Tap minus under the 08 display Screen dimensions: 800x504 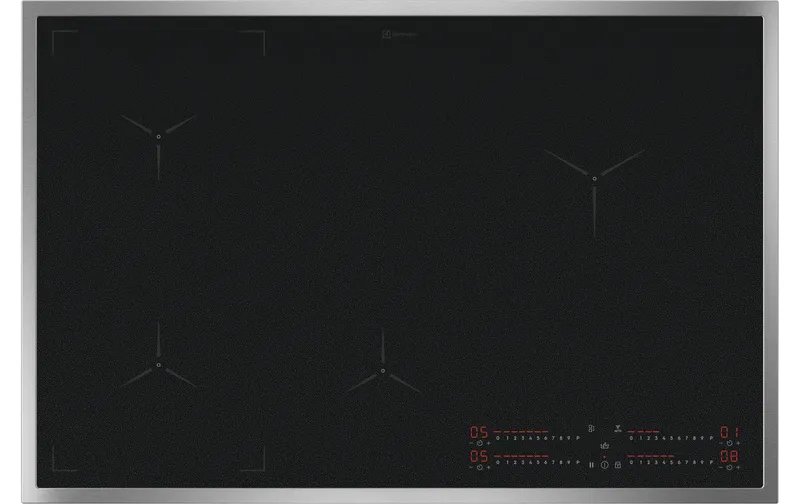(x=720, y=467)
